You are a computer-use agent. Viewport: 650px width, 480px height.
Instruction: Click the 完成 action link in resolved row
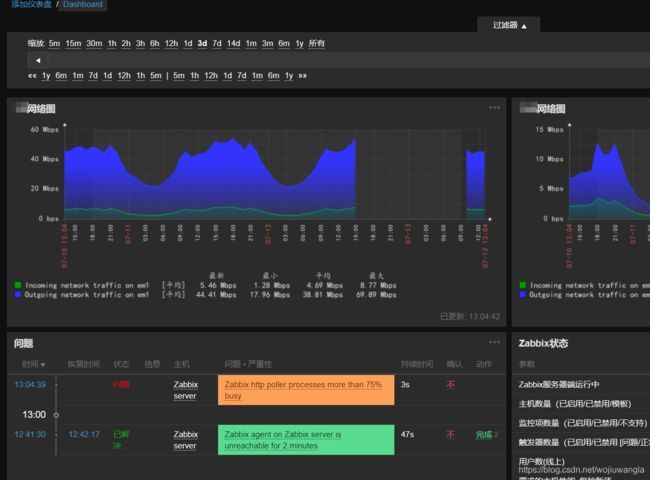click(484, 435)
